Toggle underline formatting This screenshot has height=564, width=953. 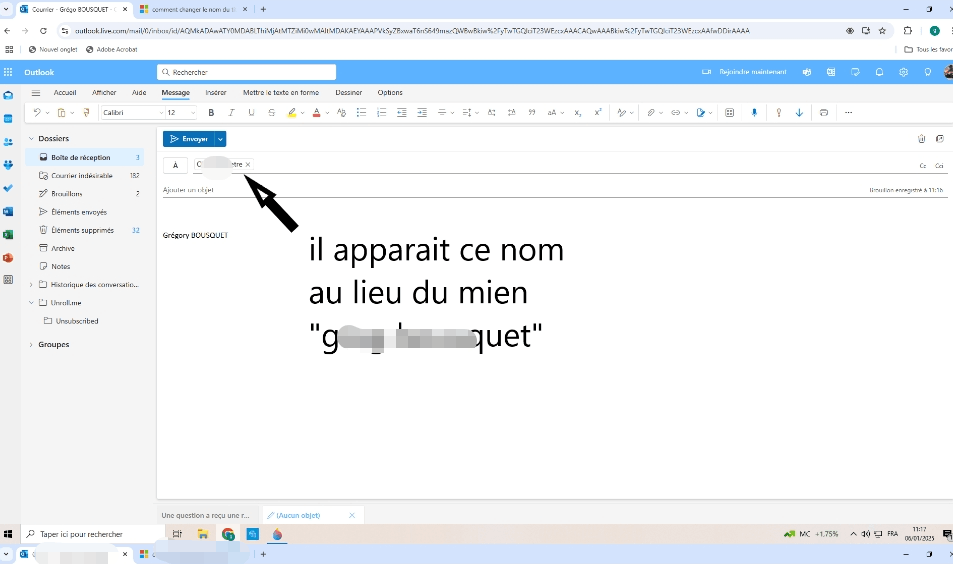tap(251, 112)
